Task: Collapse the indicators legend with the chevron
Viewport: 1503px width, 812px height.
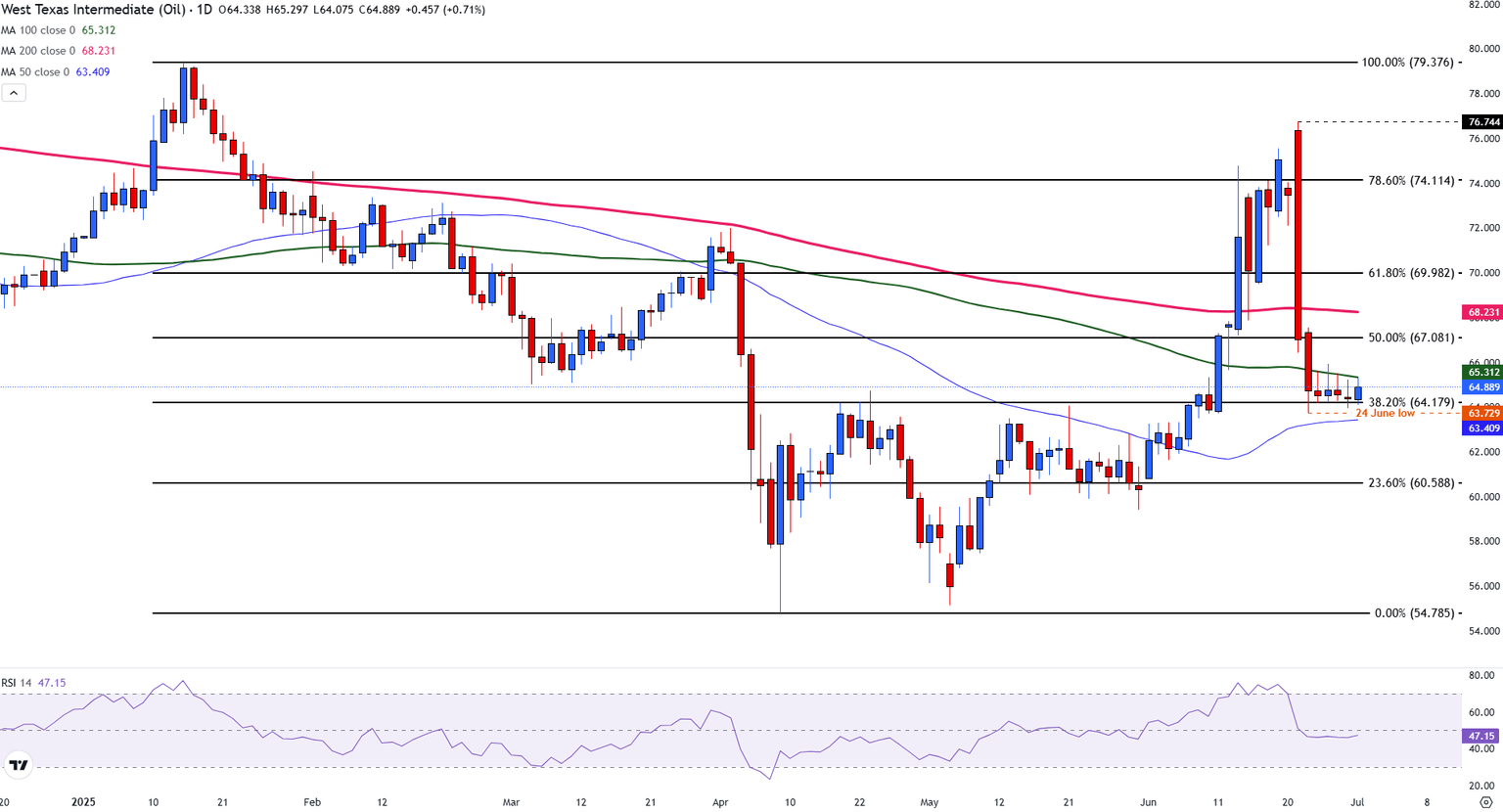Action: (14, 93)
